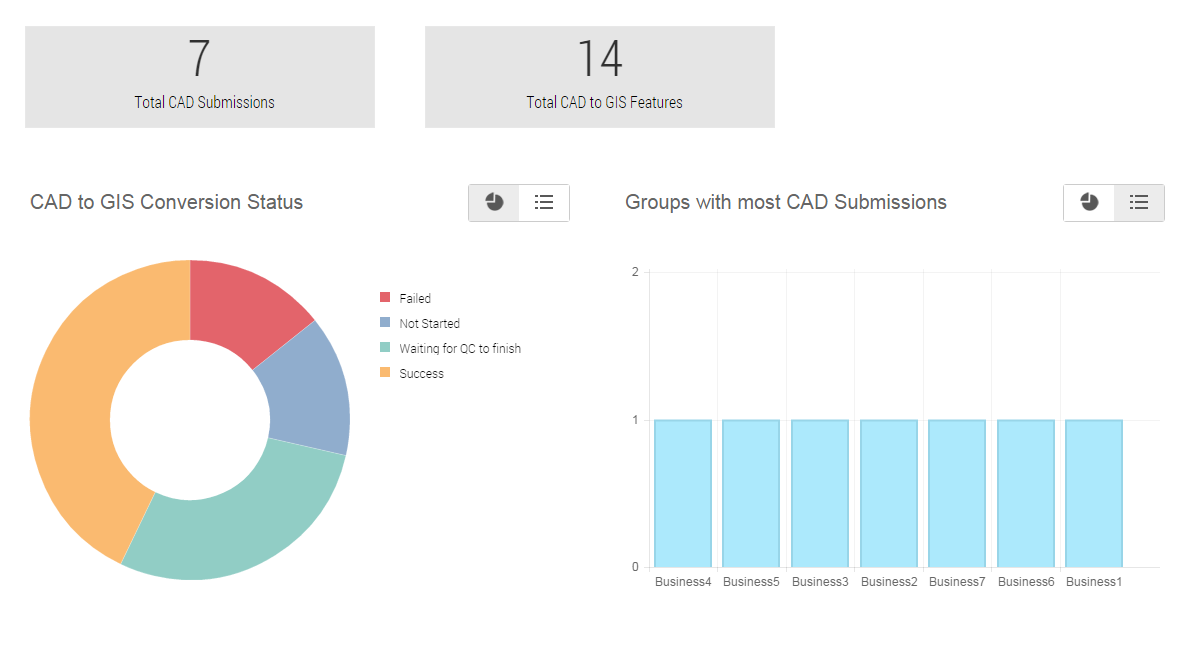This screenshot has height=646, width=1181.
Task: Switch conversion status to list view
Action: pos(544,203)
